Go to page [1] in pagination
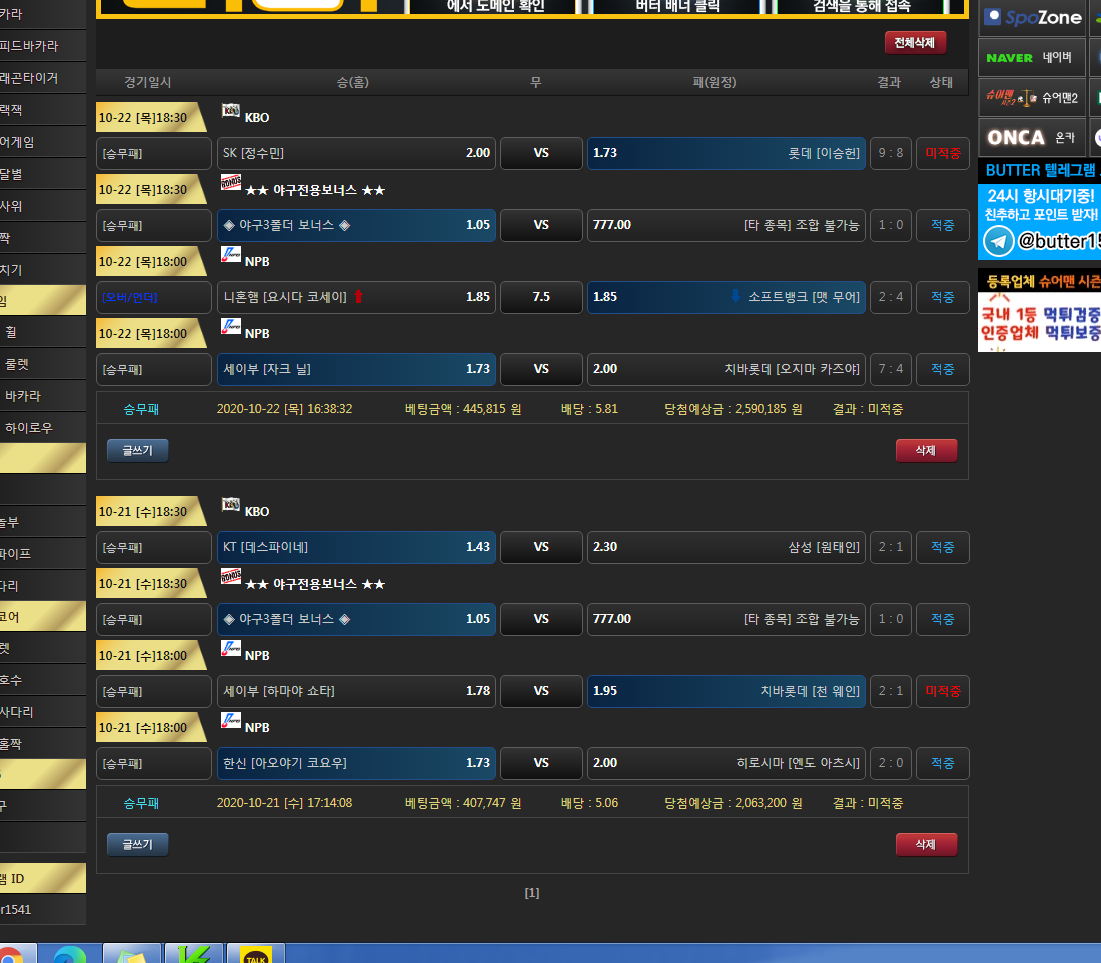Screen dimensions: 1101x963 tap(532, 893)
